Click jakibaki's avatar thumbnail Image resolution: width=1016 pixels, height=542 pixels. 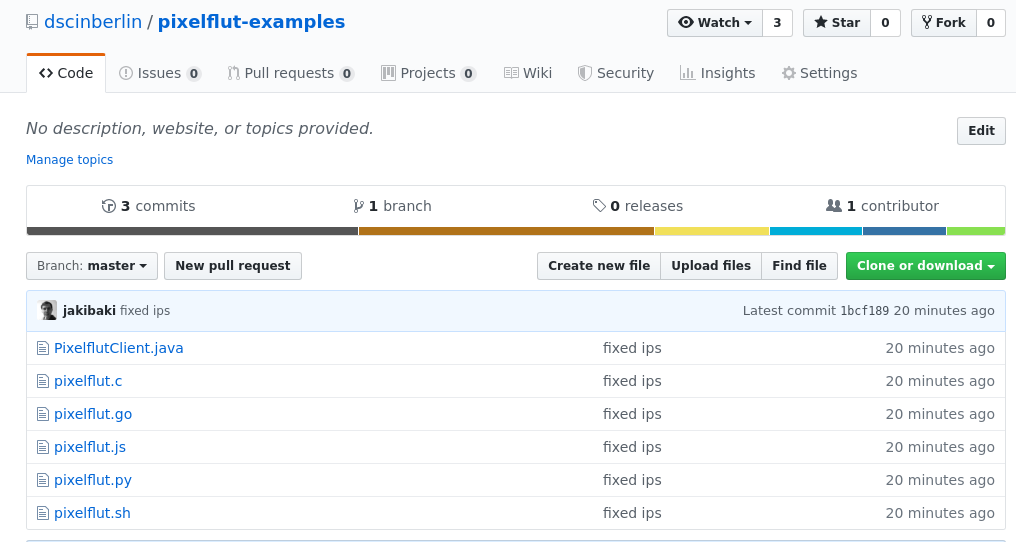click(x=48, y=311)
